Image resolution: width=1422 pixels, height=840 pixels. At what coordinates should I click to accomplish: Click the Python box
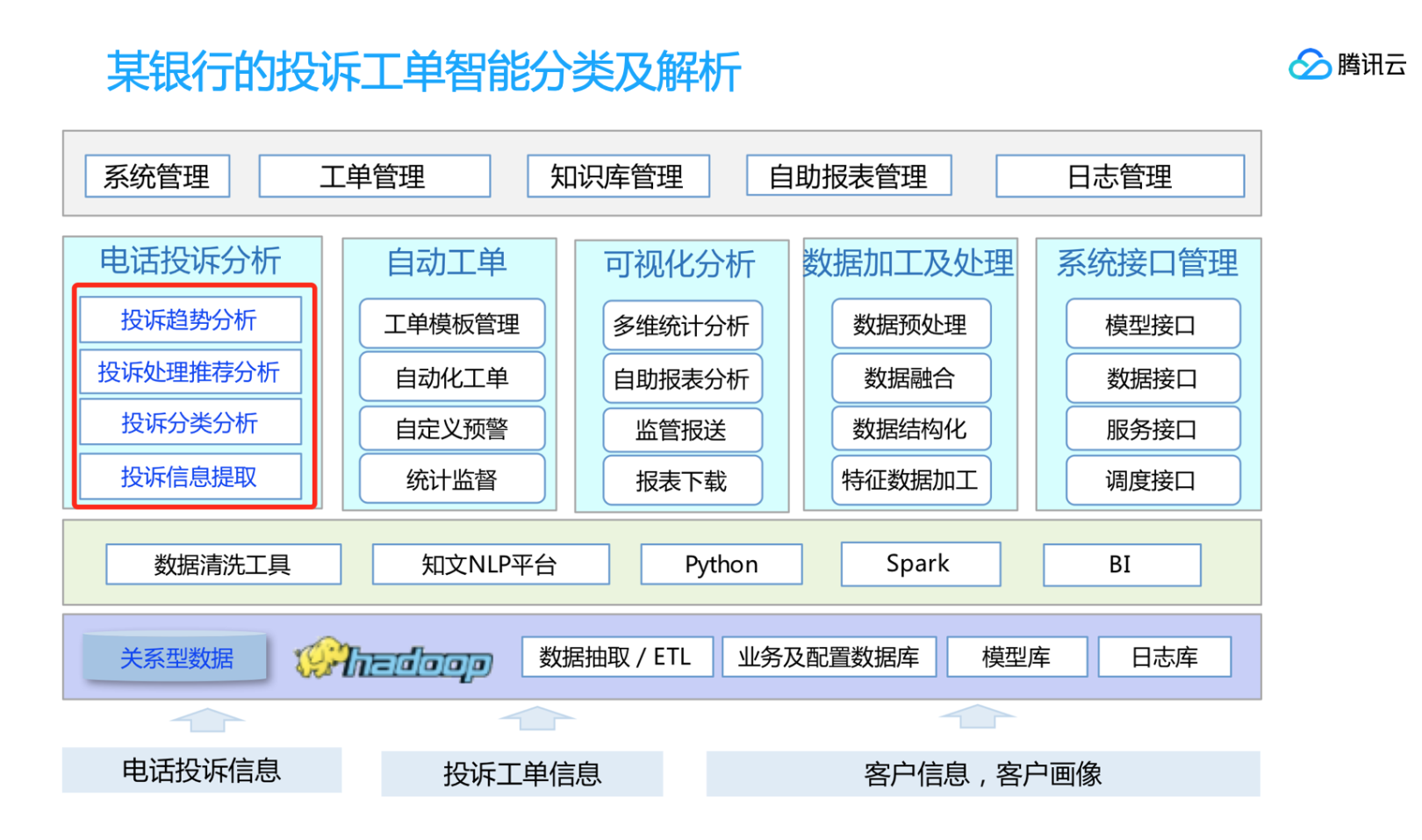tap(722, 564)
